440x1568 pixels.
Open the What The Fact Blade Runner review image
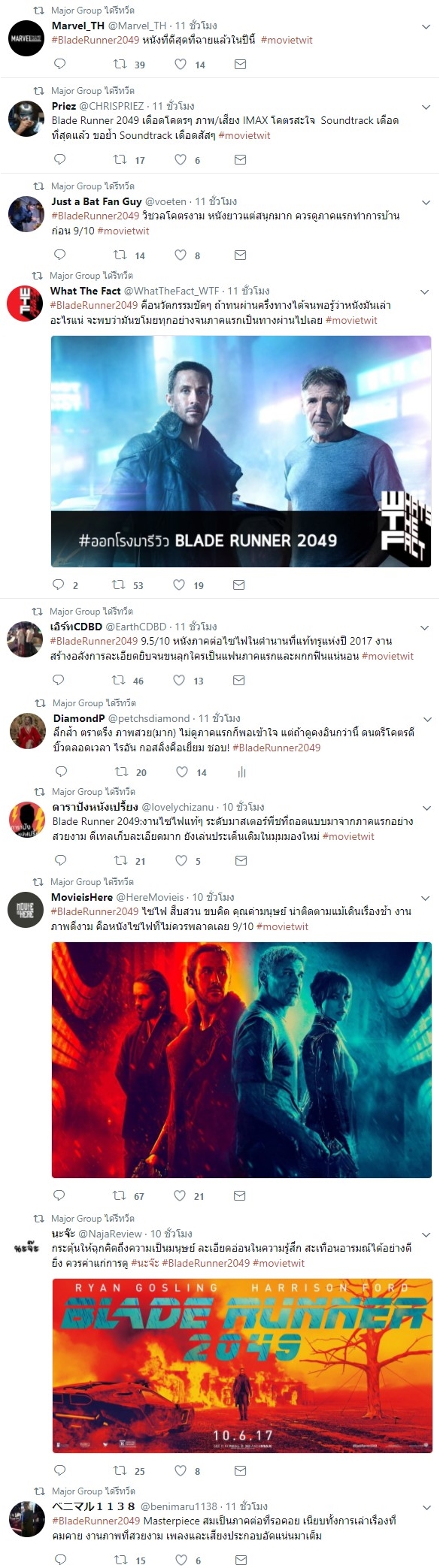[x=241, y=451]
